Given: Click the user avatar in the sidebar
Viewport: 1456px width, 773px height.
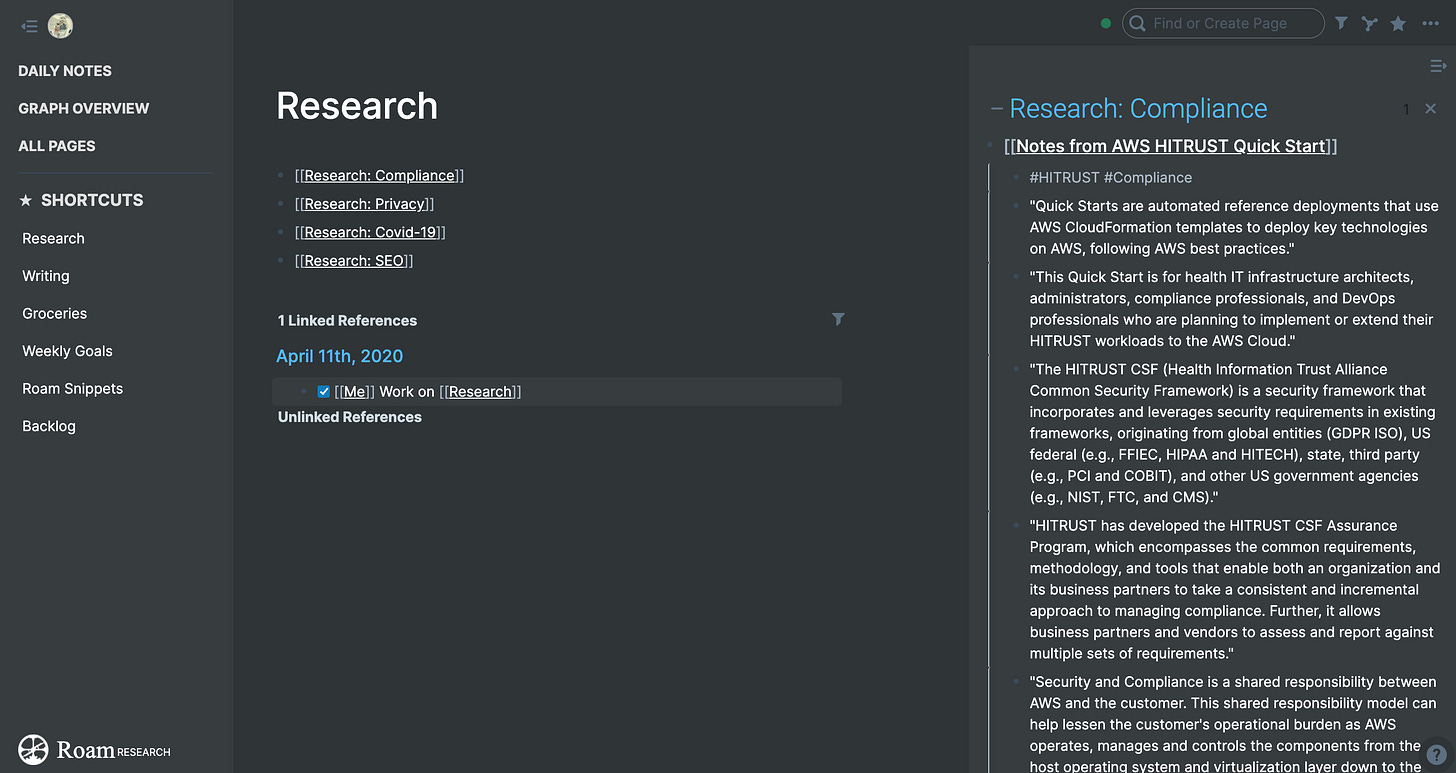Looking at the screenshot, I should point(60,27).
